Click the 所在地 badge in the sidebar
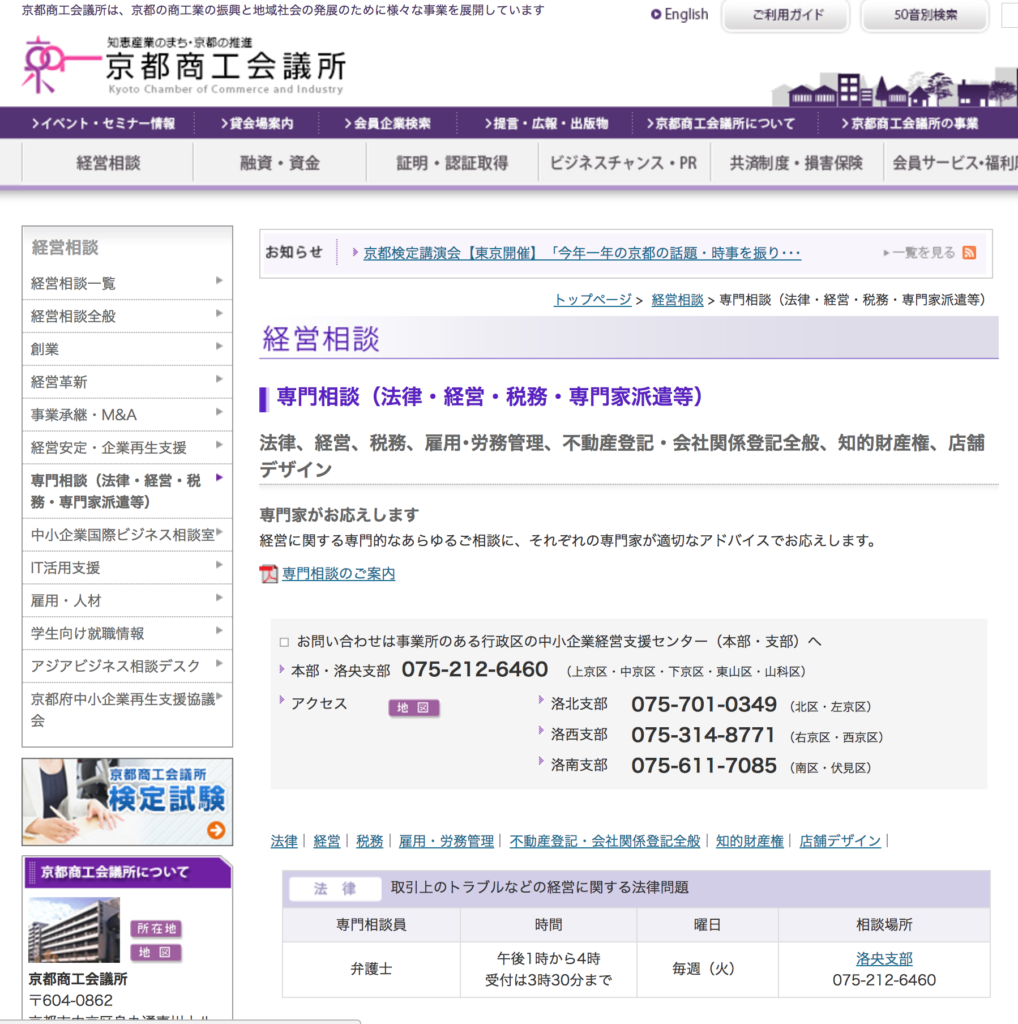1018x1024 pixels. (155, 928)
